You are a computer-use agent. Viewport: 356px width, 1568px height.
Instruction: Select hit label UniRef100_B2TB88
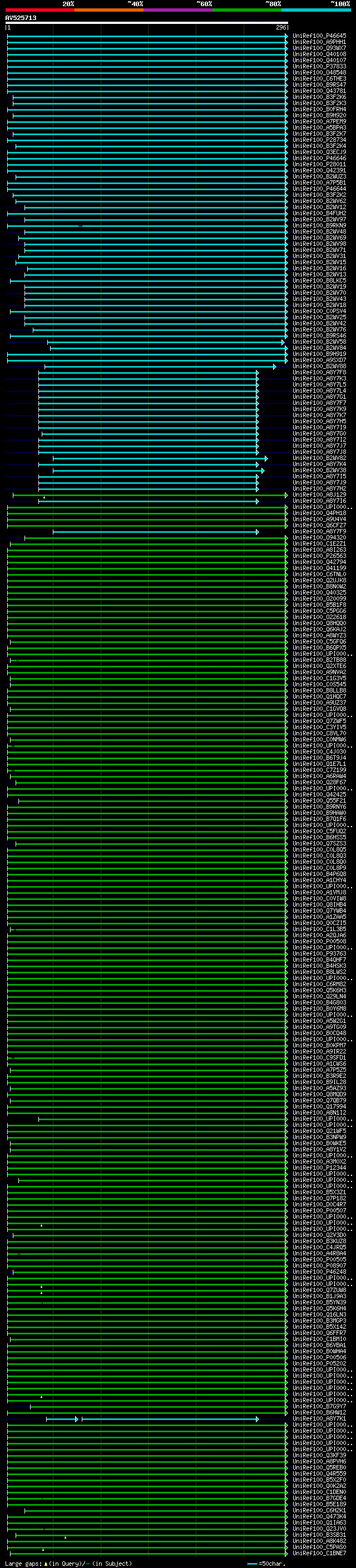point(319,660)
